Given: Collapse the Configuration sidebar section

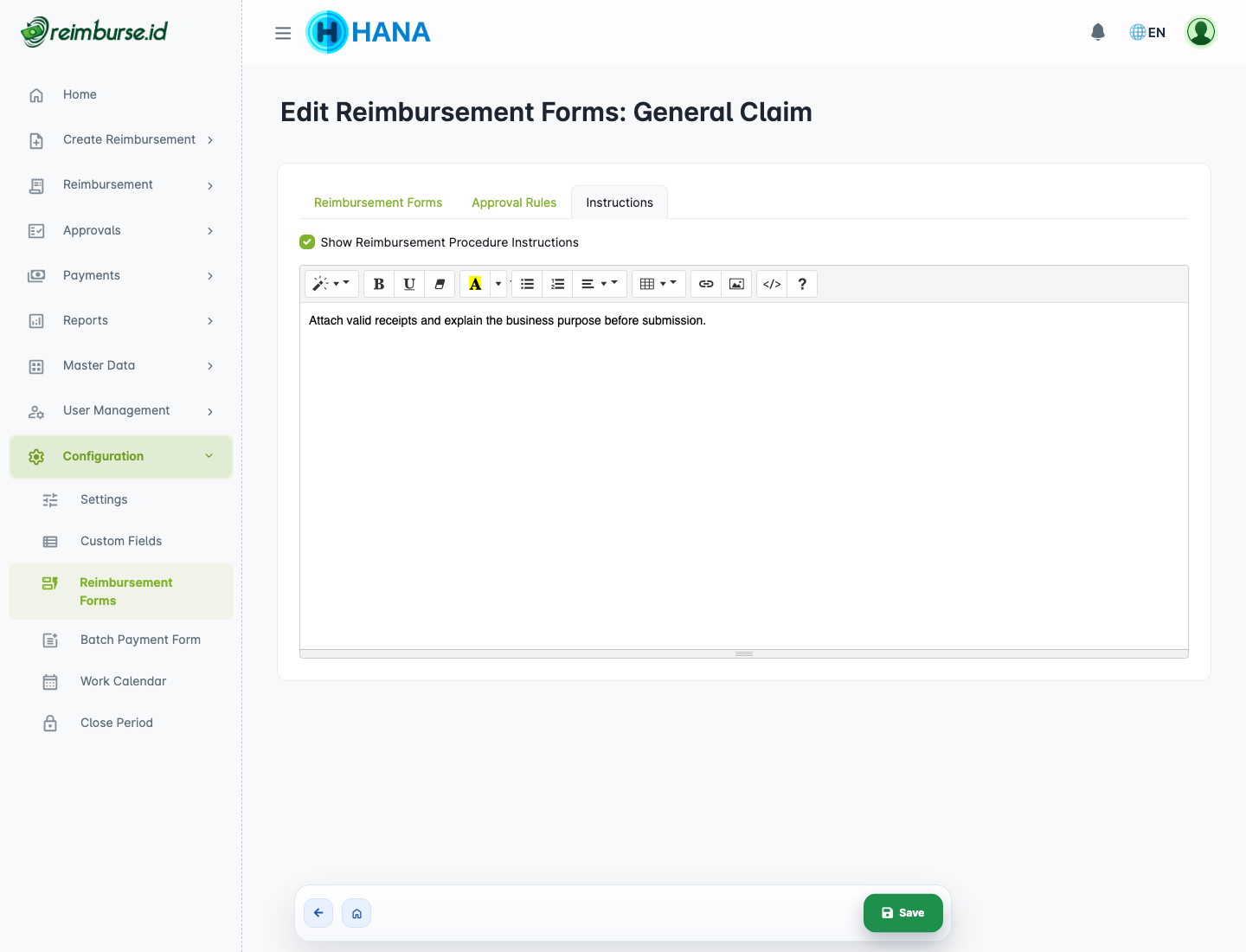Looking at the screenshot, I should tap(121, 456).
